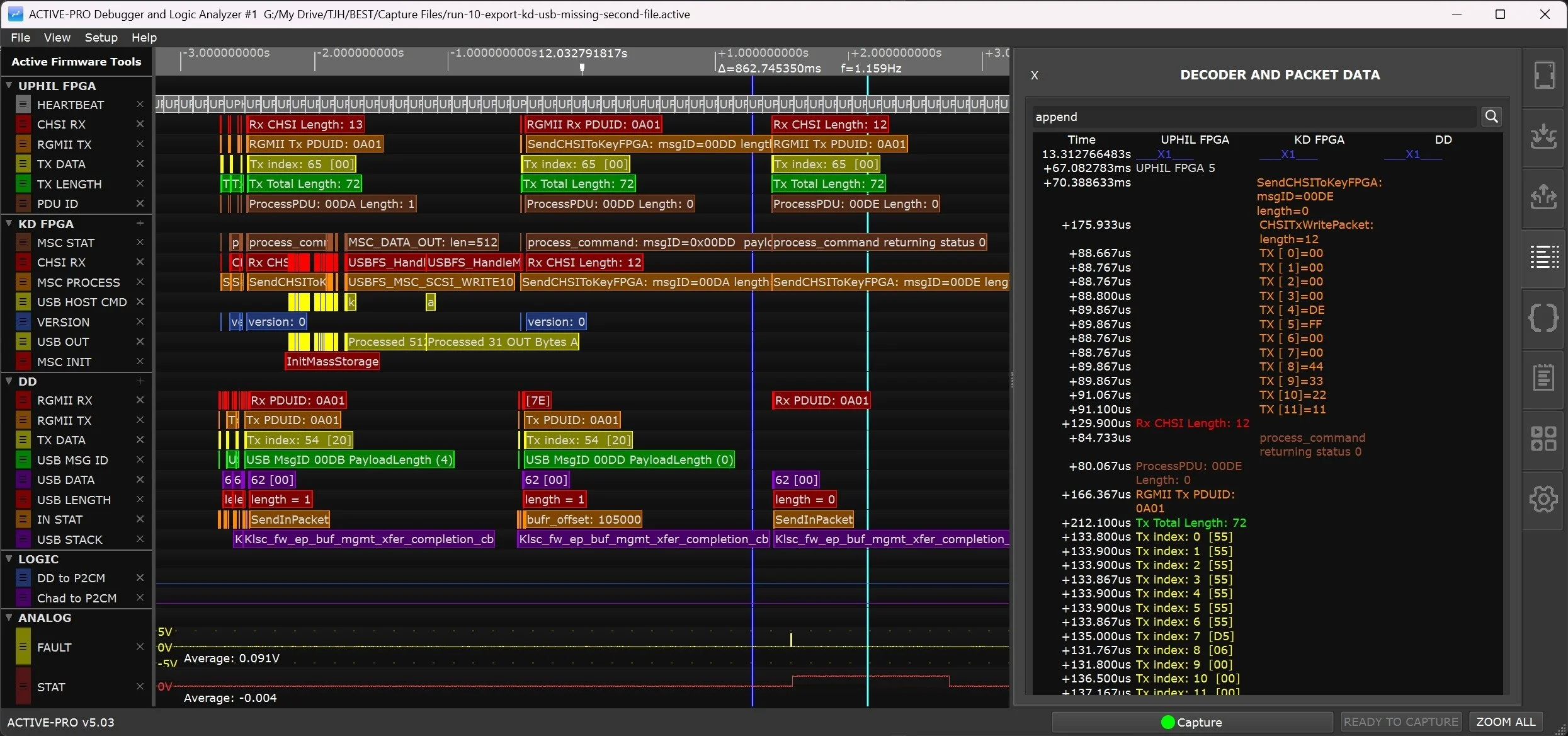Viewport: 1568px width, 736px height.
Task: Collapse the UPHIL FPGA group
Action: coord(9,85)
